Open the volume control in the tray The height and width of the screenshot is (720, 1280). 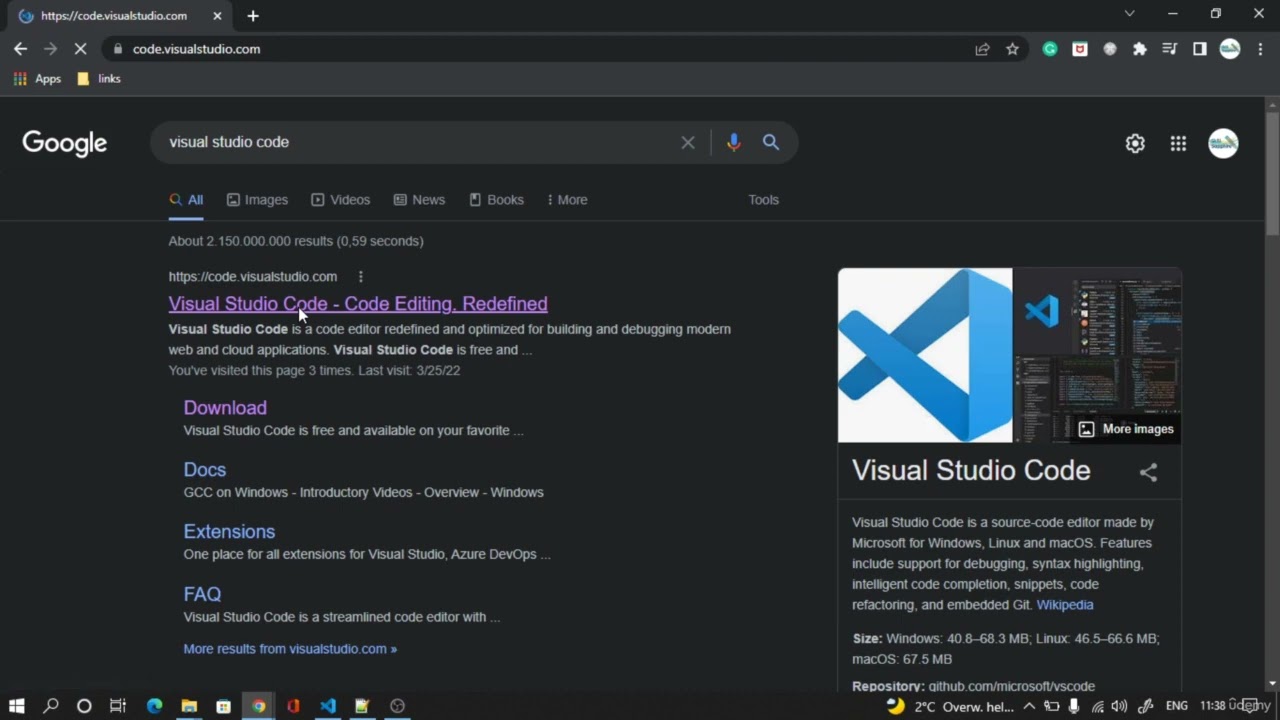1119,706
